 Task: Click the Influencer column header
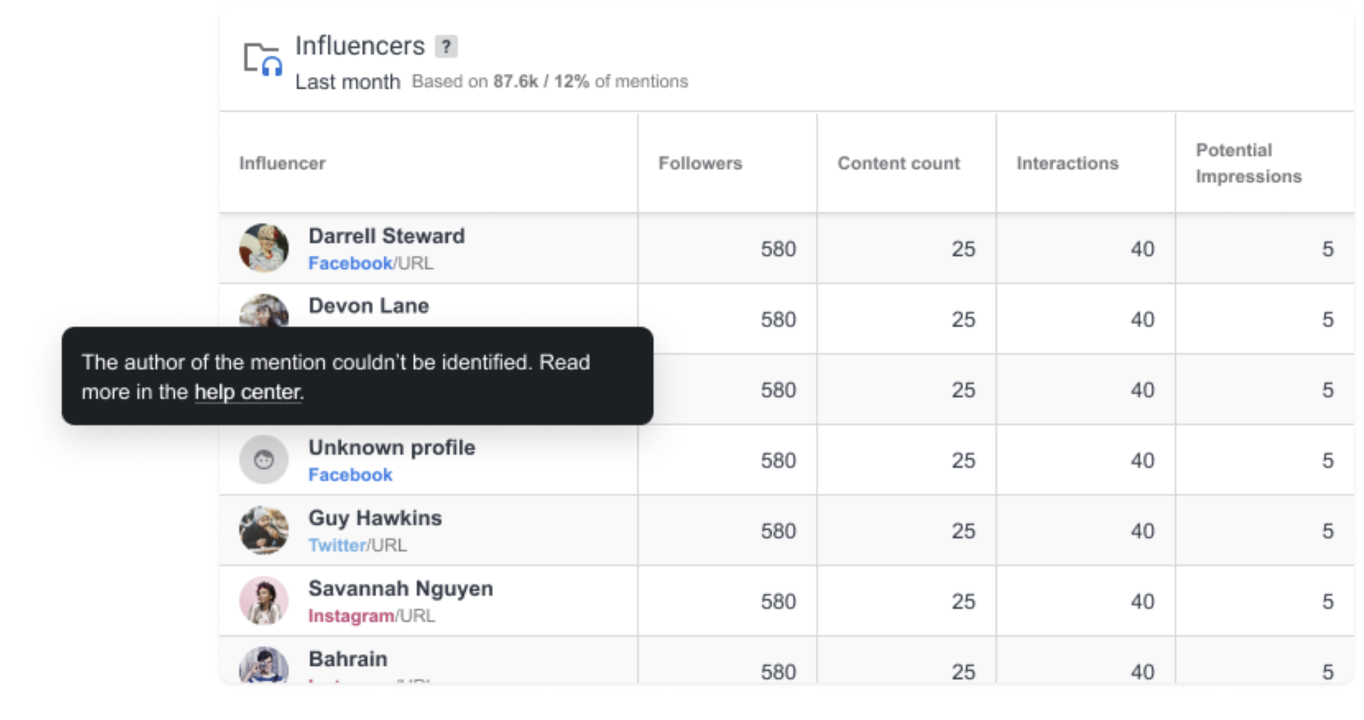pos(282,163)
